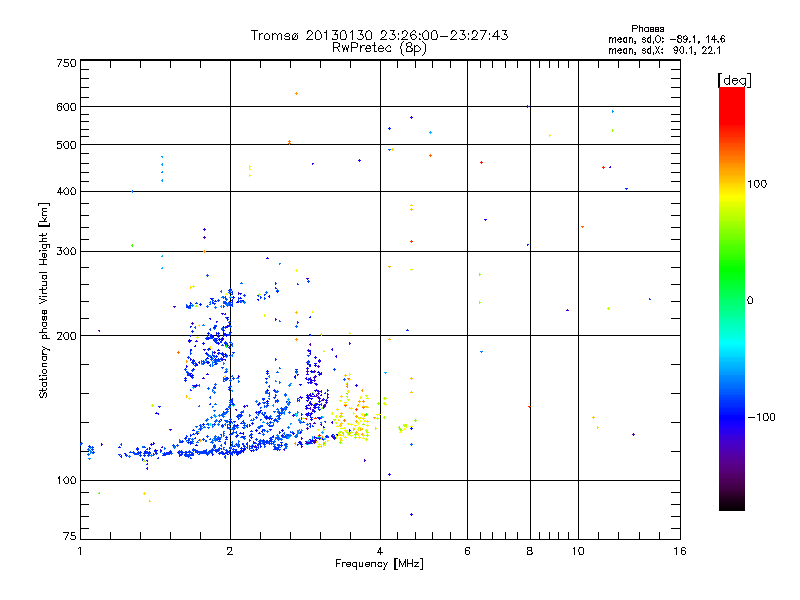
Task: Click the y-axis label 750
Action: click(66, 63)
